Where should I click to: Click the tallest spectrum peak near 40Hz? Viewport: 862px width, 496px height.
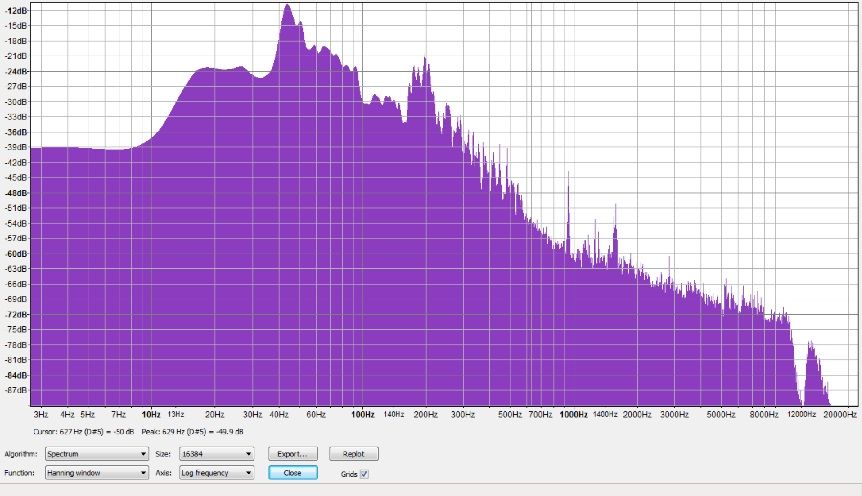point(287,12)
